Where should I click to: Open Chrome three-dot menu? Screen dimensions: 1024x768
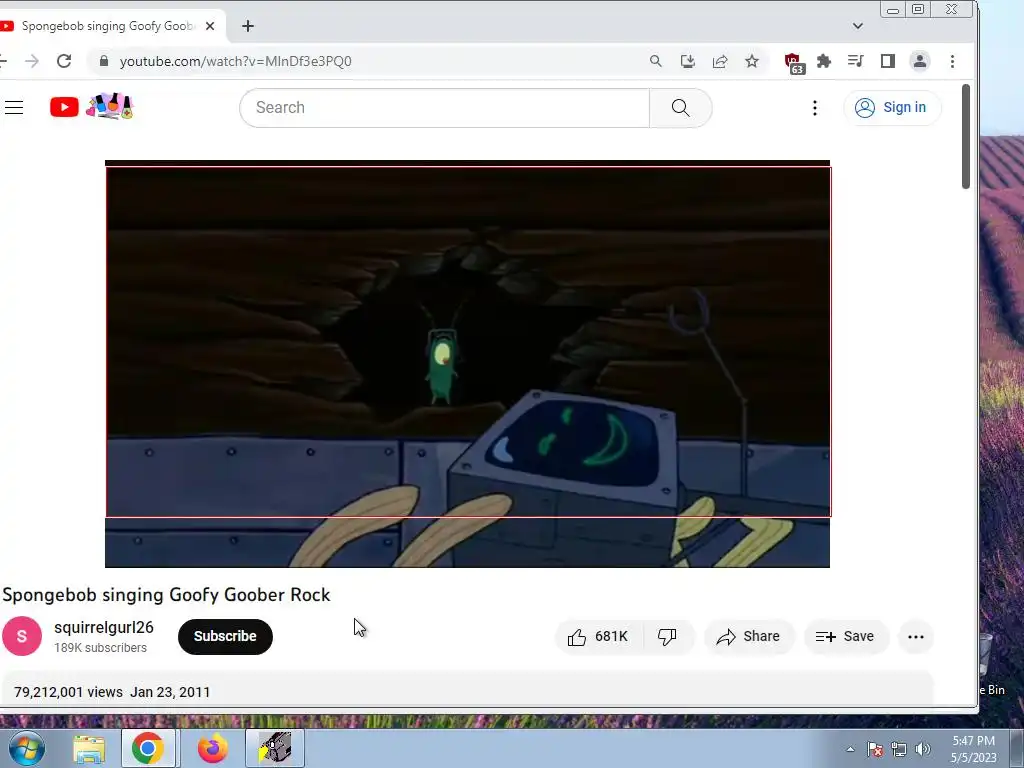point(952,61)
